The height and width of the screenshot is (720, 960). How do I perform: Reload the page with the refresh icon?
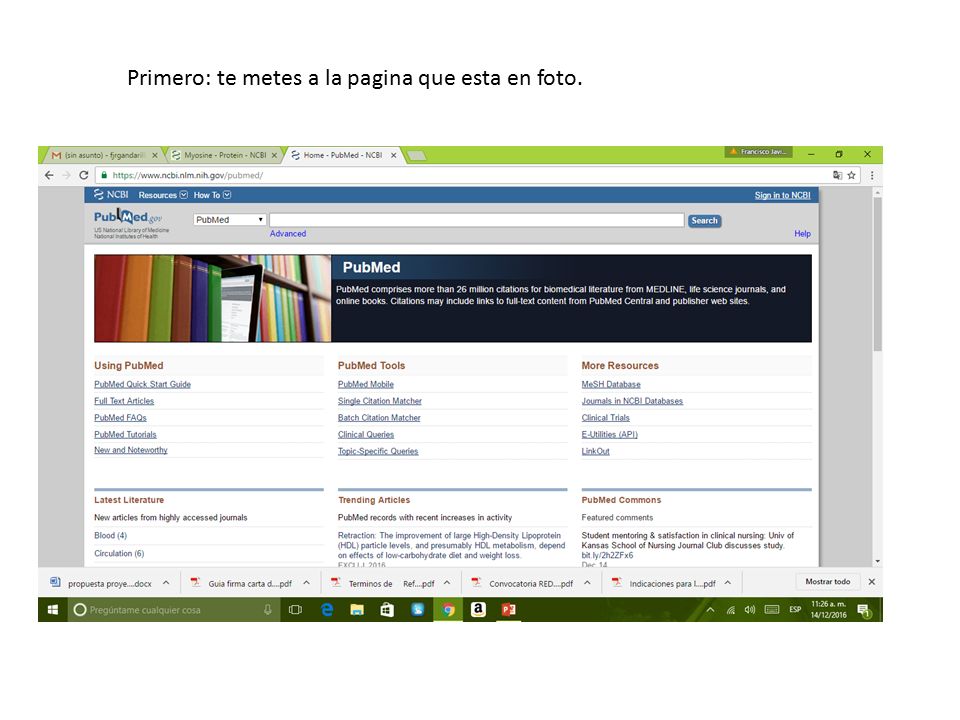coord(84,175)
